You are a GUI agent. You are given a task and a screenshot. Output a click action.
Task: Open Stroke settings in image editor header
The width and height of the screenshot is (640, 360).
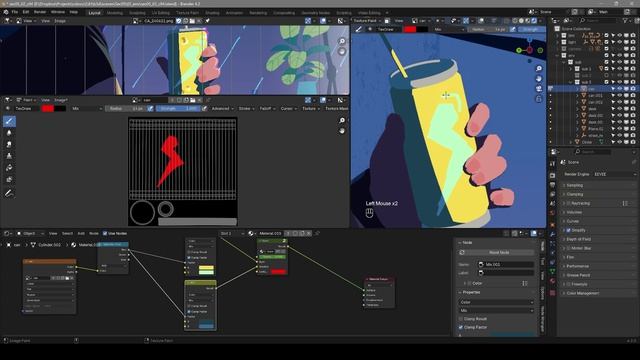tap(246, 109)
